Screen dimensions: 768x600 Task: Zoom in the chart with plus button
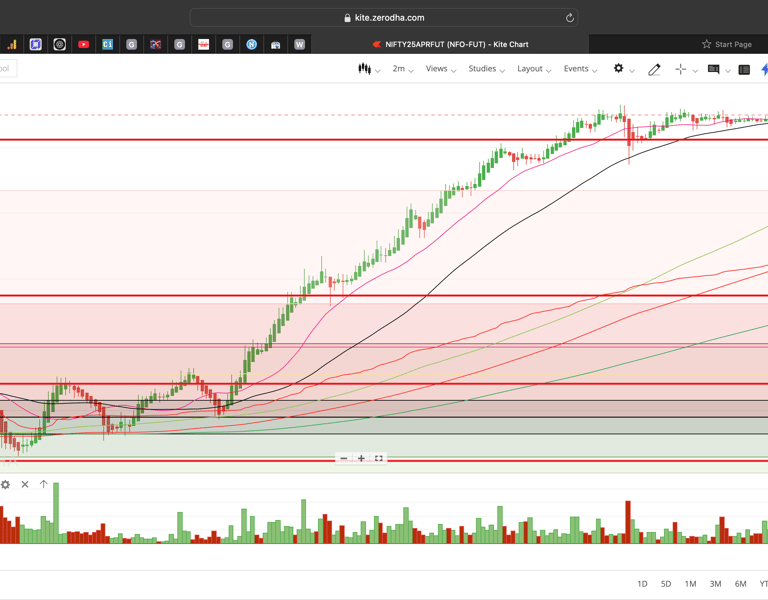[x=361, y=458]
